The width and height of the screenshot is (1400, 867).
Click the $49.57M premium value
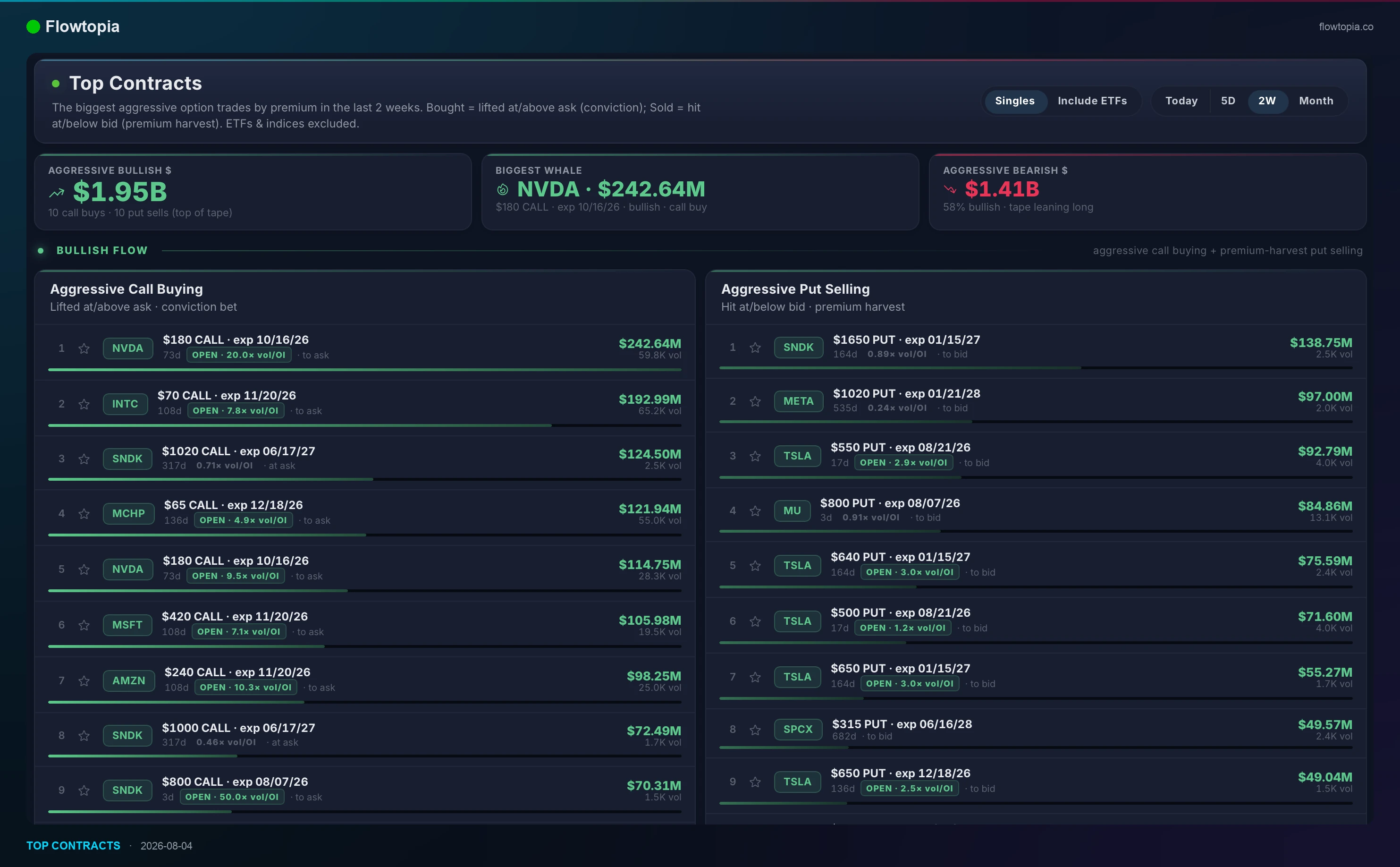point(1325,725)
